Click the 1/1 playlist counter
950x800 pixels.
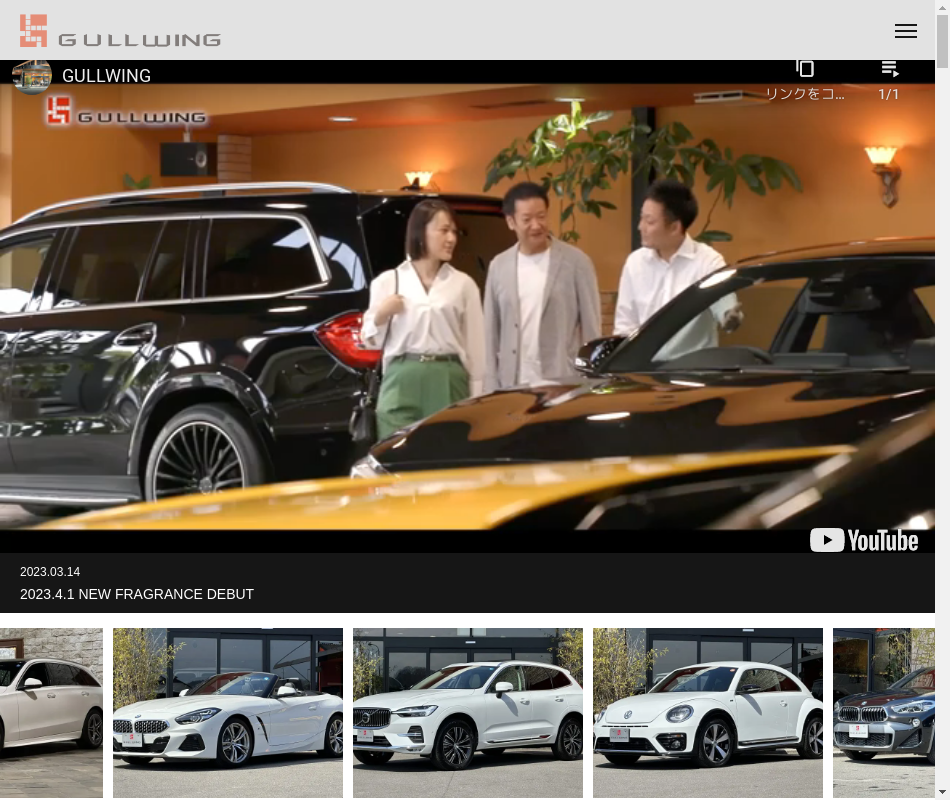tap(888, 94)
